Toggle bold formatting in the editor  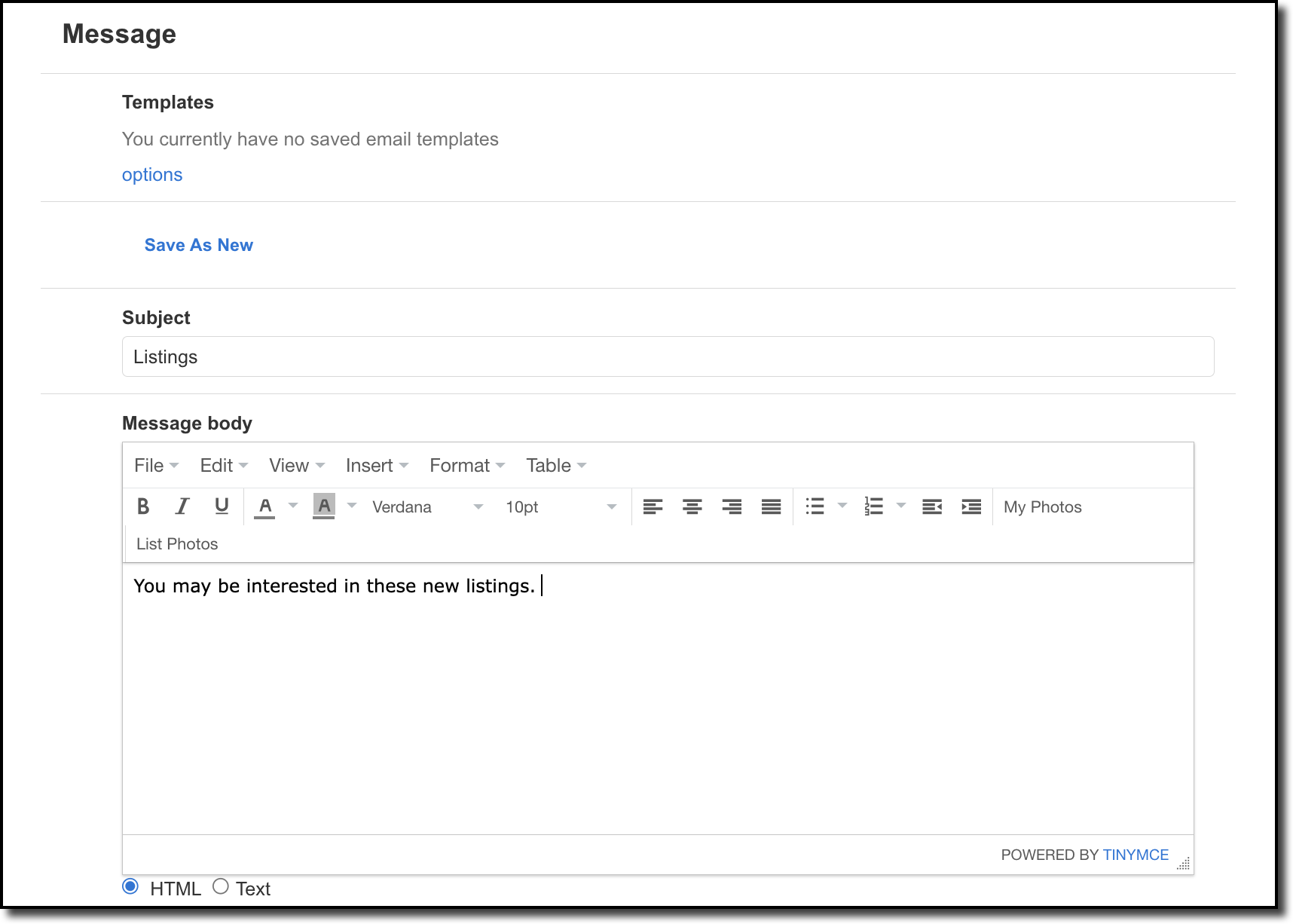click(x=143, y=506)
